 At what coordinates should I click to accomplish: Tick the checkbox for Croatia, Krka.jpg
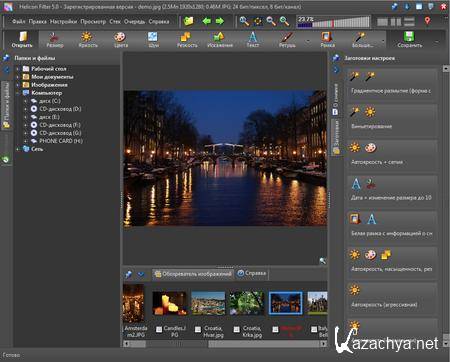tap(237, 330)
